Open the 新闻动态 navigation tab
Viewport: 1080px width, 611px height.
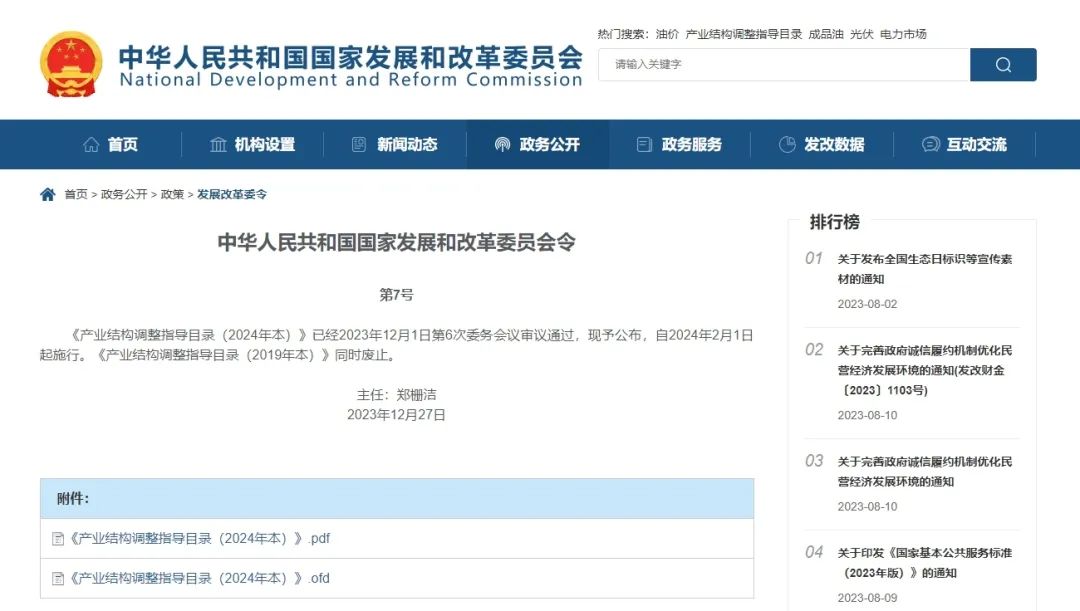[395, 145]
